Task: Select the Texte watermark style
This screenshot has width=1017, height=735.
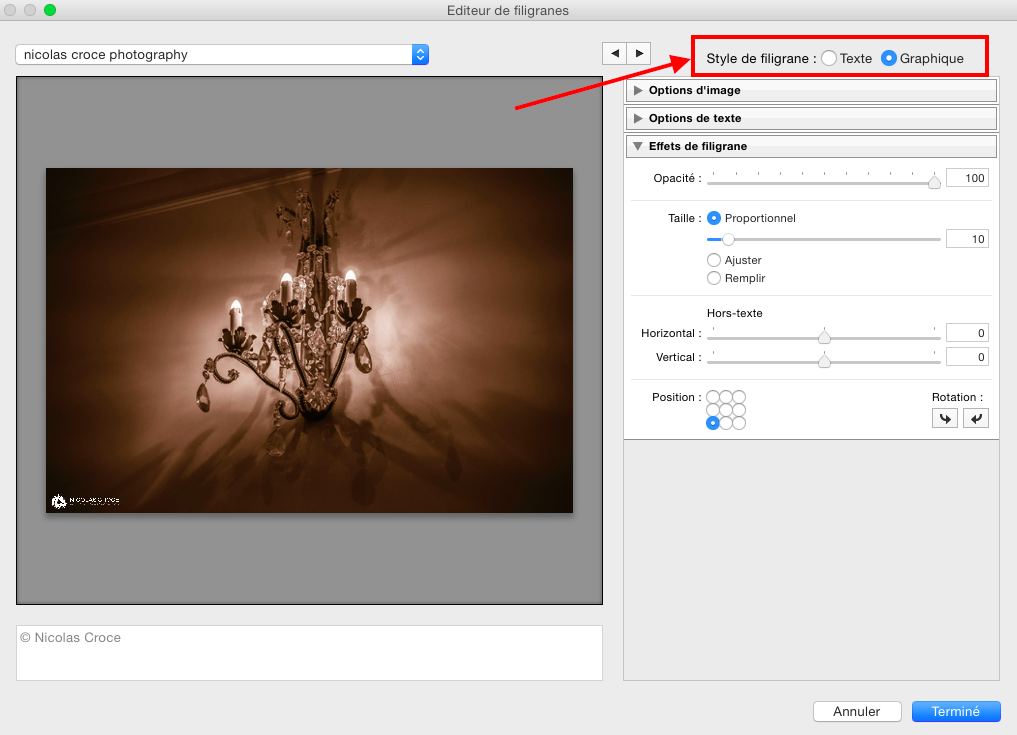Action: [829, 58]
